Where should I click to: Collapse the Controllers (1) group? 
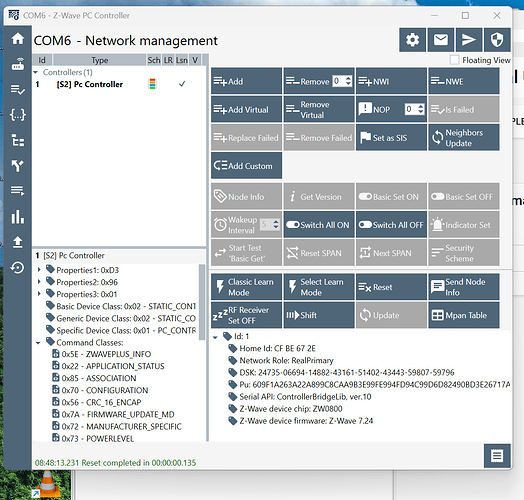[36, 72]
